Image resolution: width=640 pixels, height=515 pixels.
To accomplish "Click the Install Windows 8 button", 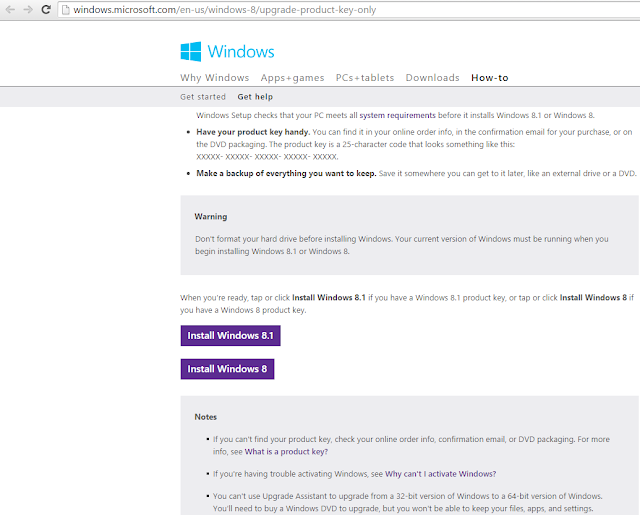I will pos(227,369).
